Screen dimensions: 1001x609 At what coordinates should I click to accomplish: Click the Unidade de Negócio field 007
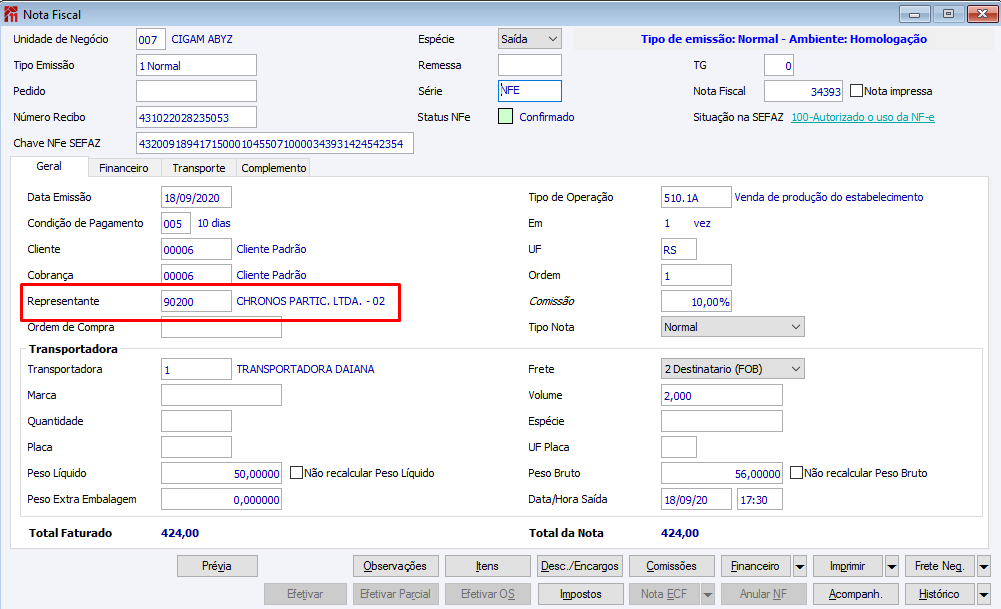coord(151,39)
